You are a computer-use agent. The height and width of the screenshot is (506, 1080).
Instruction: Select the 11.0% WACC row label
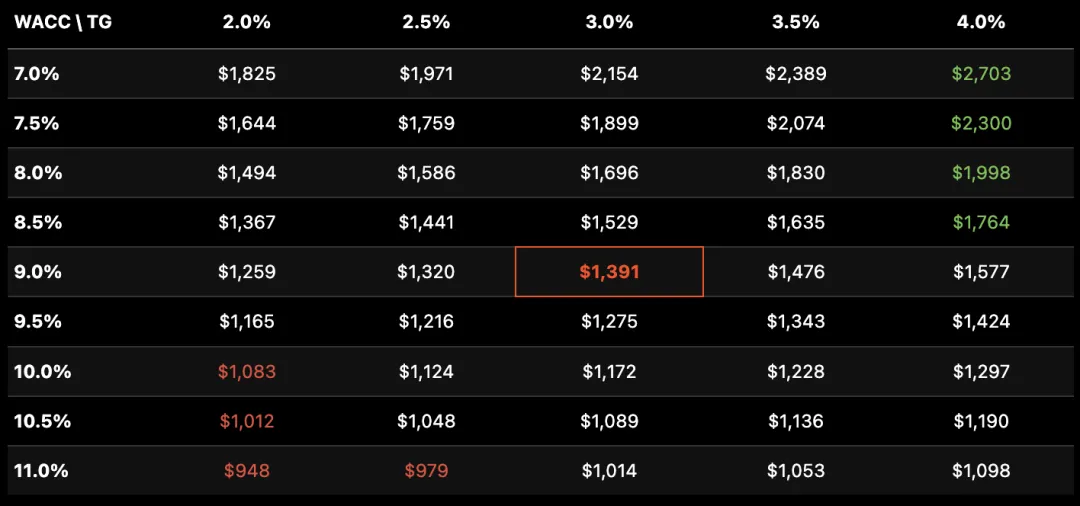[41, 471]
